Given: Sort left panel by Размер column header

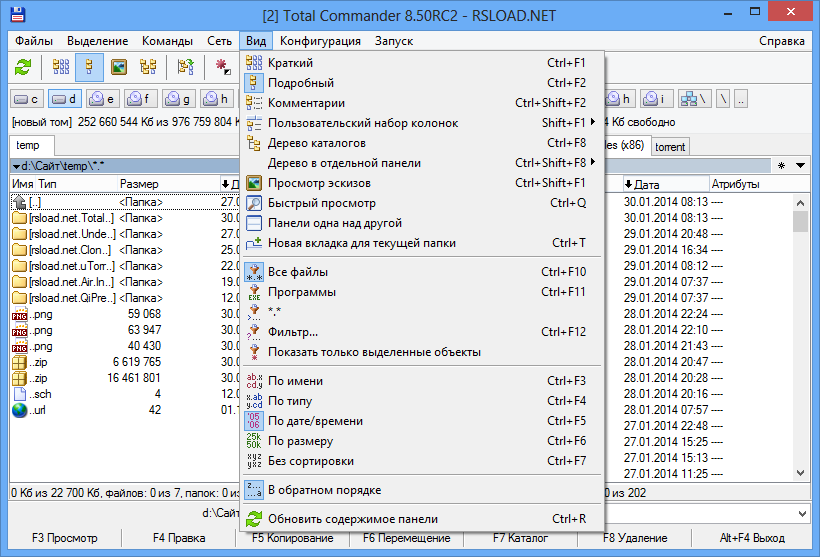Looking at the screenshot, I should pyautogui.click(x=168, y=184).
